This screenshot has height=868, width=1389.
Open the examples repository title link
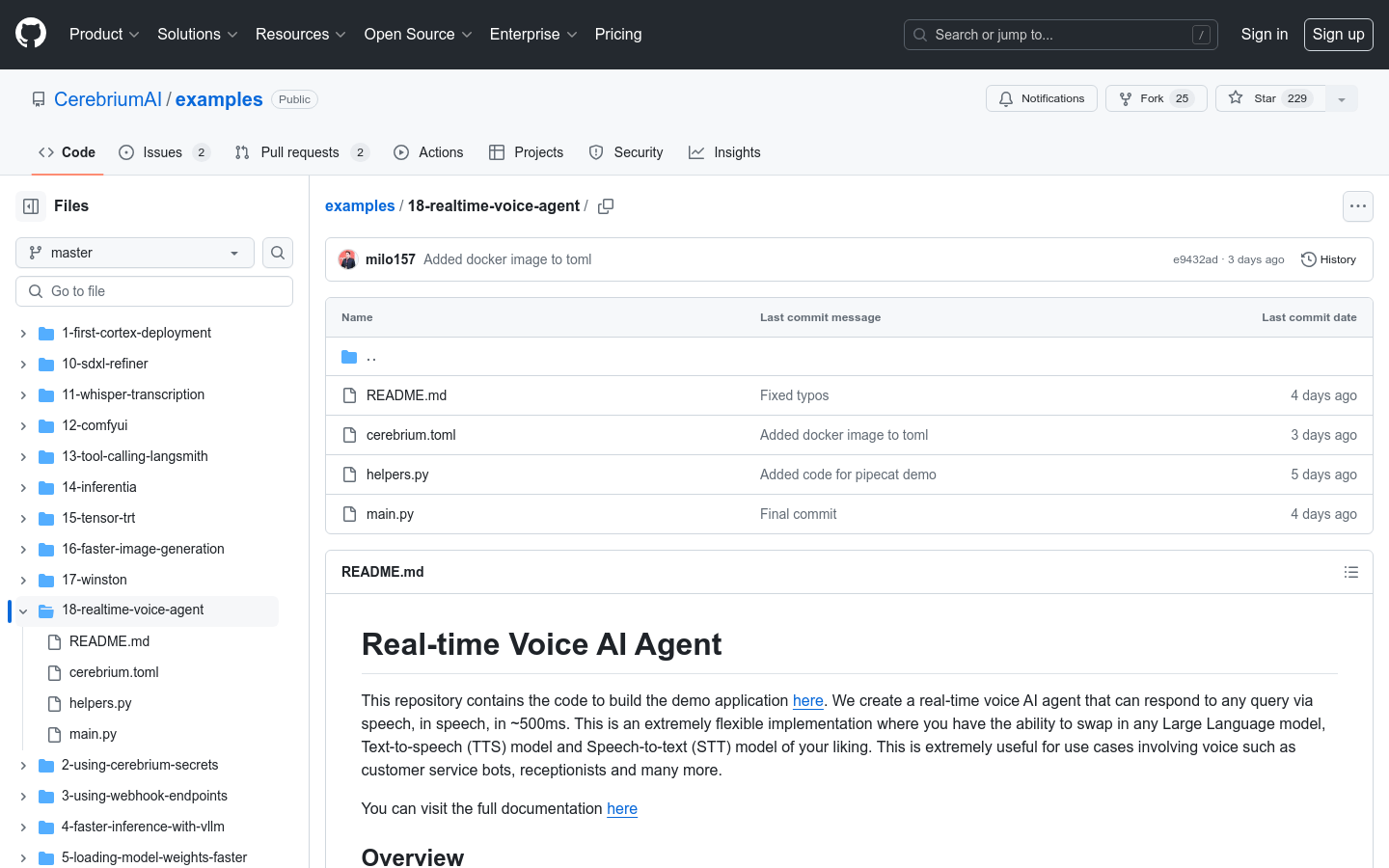(219, 99)
